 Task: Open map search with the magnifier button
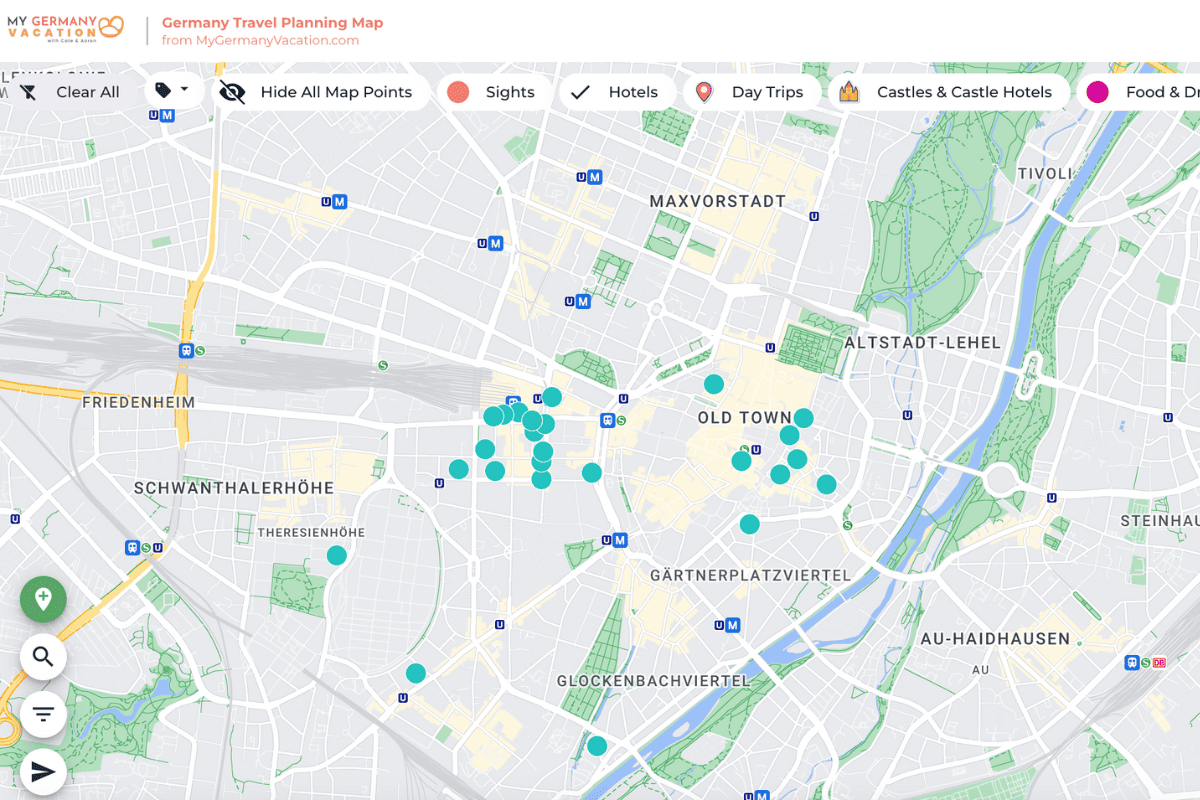click(43, 657)
